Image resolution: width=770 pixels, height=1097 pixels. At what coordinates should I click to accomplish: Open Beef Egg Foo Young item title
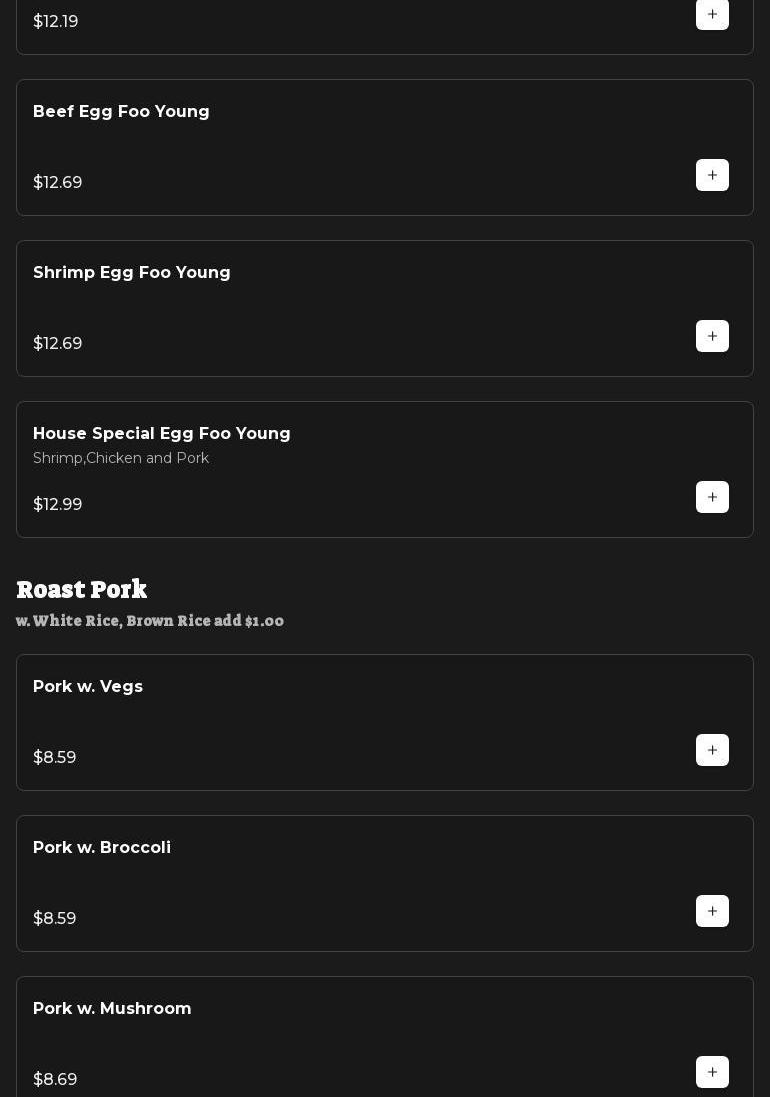point(121,112)
